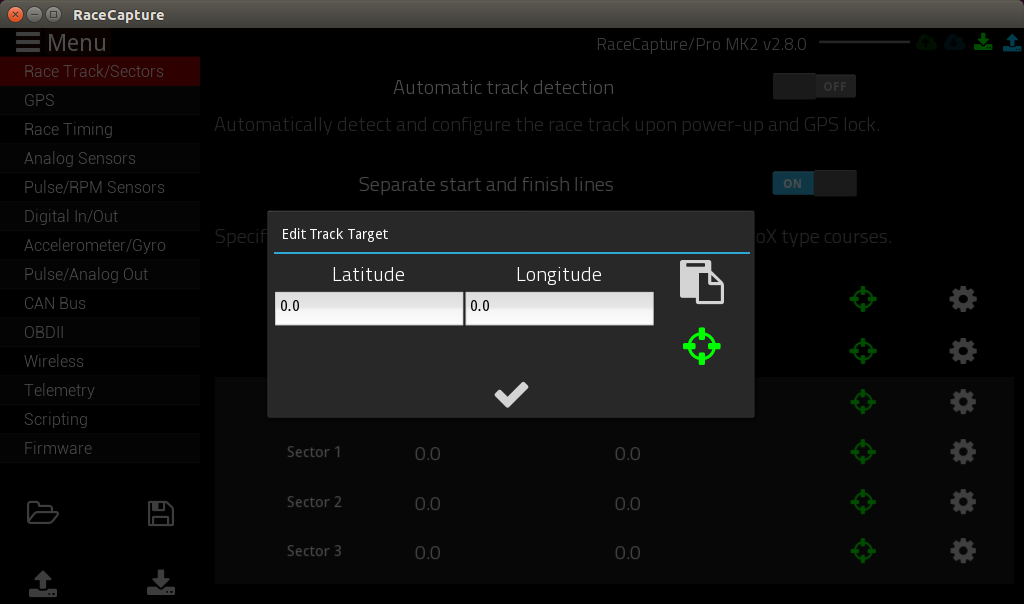This screenshot has width=1024, height=604.
Task: Set Sector 2 target with crosshair icon
Action: (x=863, y=502)
